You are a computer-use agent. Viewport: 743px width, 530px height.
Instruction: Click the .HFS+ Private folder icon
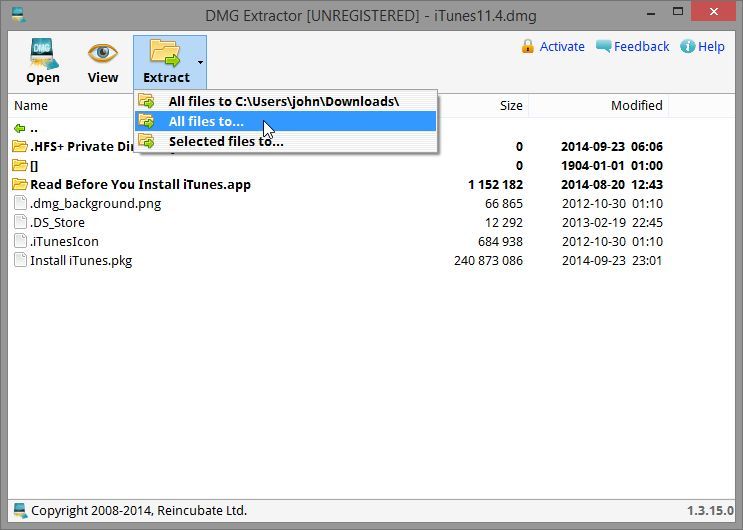(19, 146)
